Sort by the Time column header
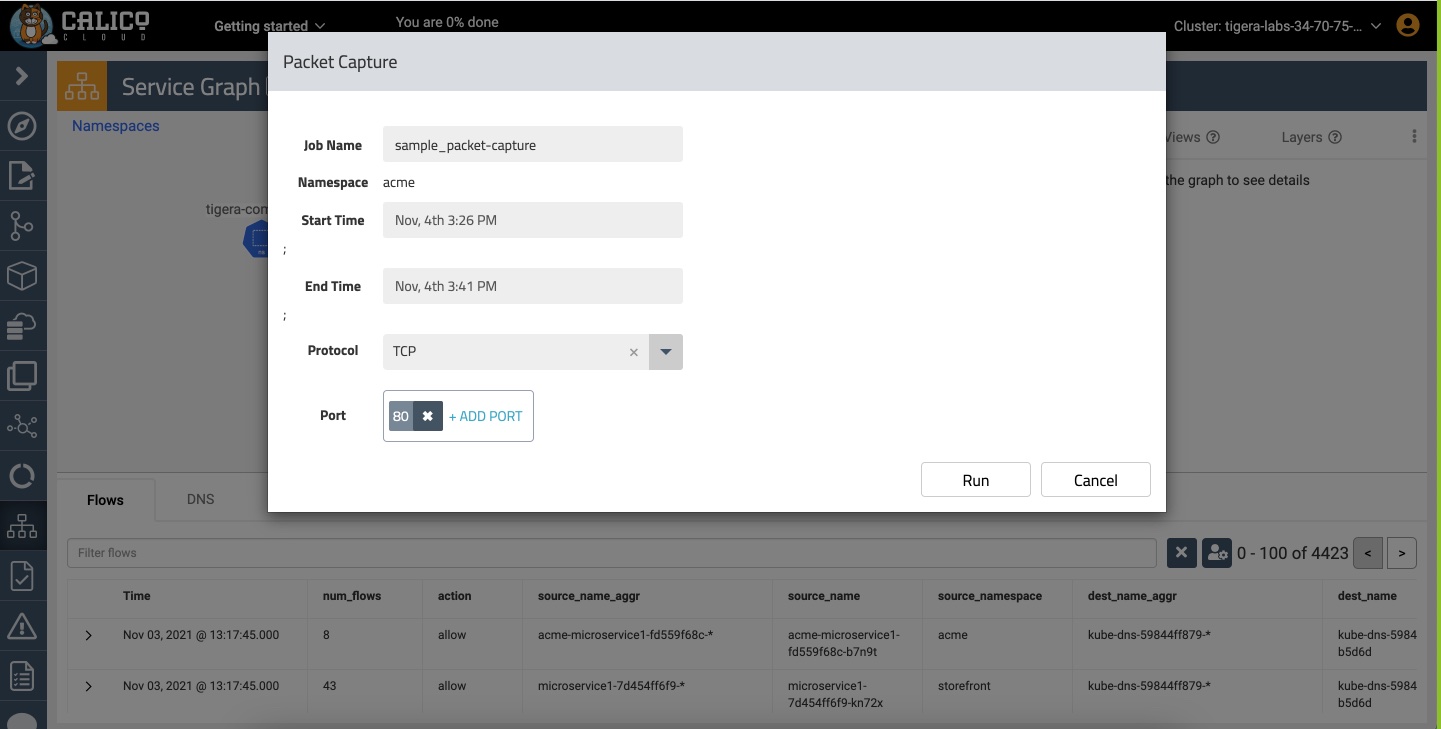The image size is (1441, 729). 137,596
